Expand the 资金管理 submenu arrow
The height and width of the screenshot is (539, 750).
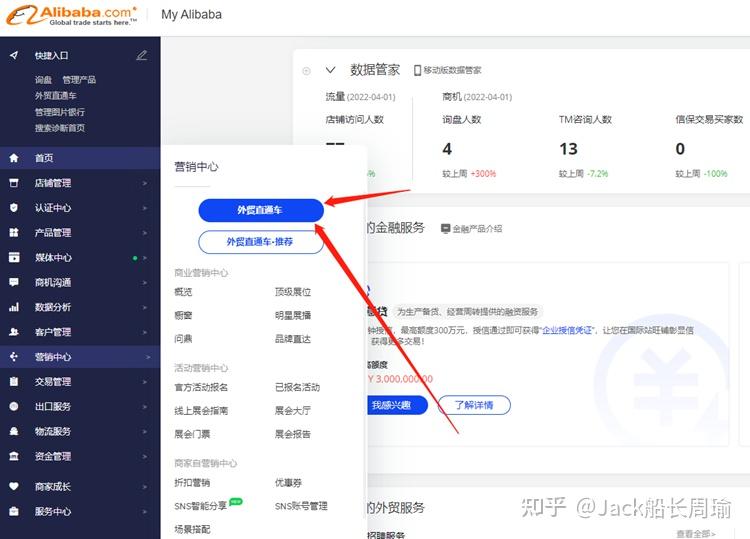[x=144, y=457]
